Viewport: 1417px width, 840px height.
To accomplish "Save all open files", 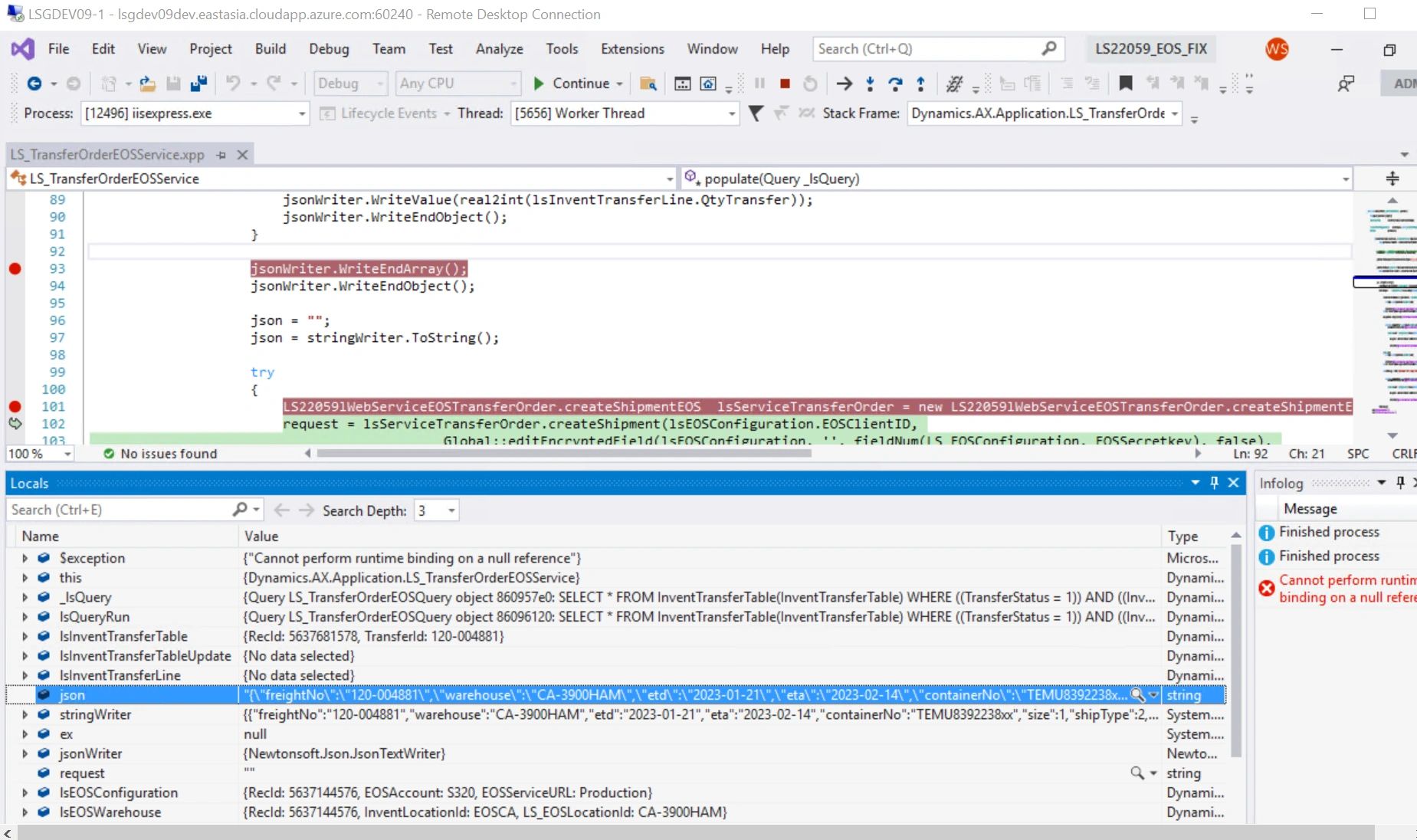I will tap(198, 84).
